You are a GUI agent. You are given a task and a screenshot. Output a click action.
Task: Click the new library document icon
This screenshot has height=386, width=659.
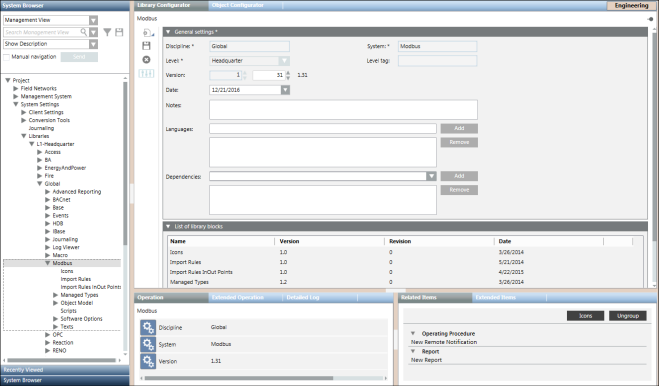click(148, 32)
